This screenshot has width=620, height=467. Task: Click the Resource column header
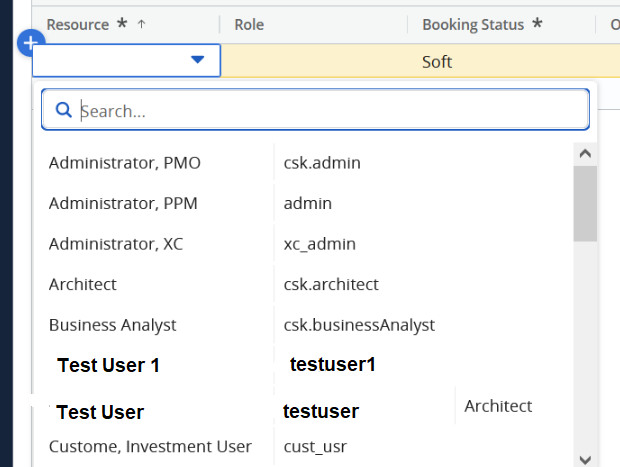78,24
